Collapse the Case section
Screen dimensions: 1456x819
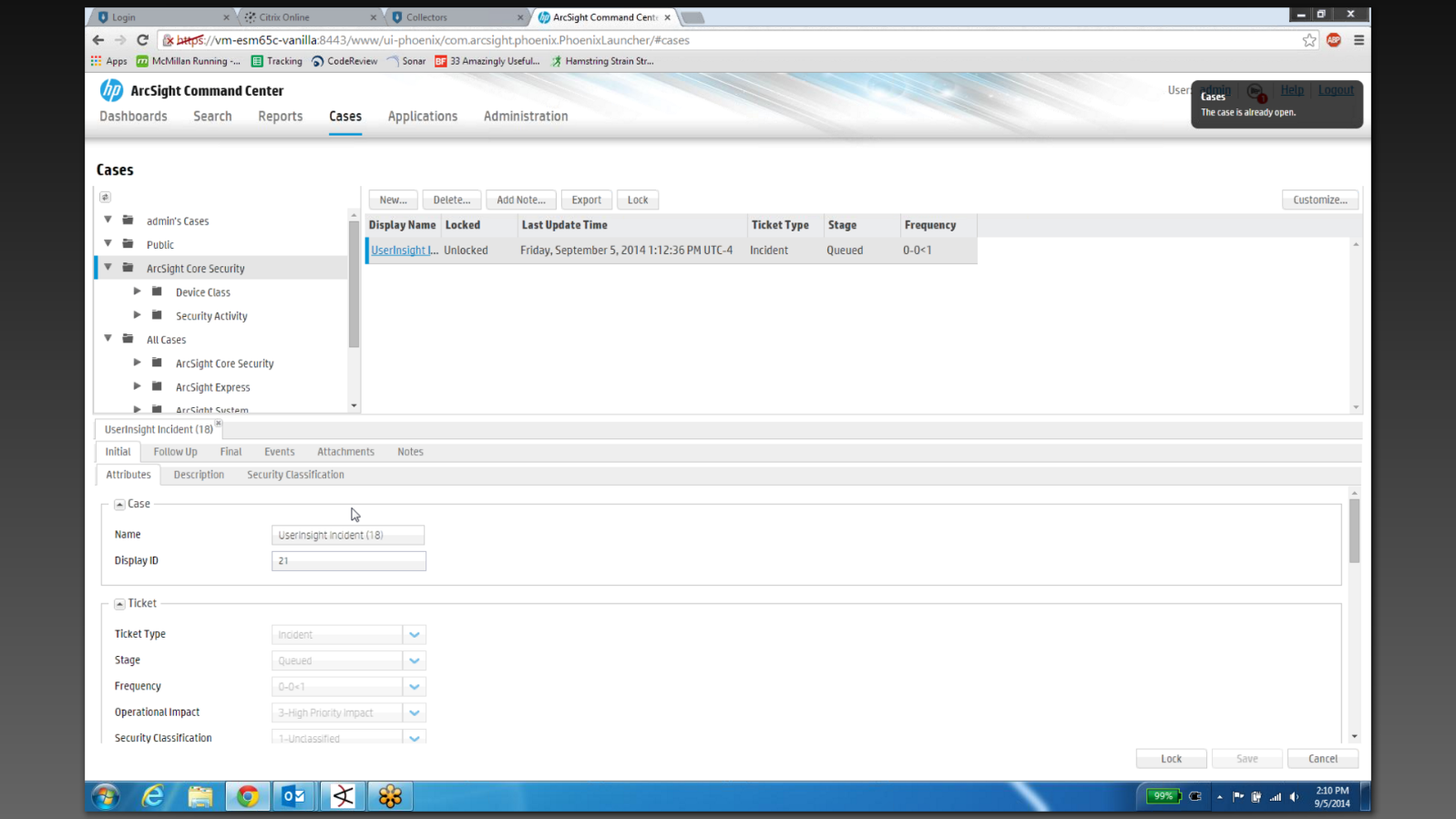click(x=119, y=504)
